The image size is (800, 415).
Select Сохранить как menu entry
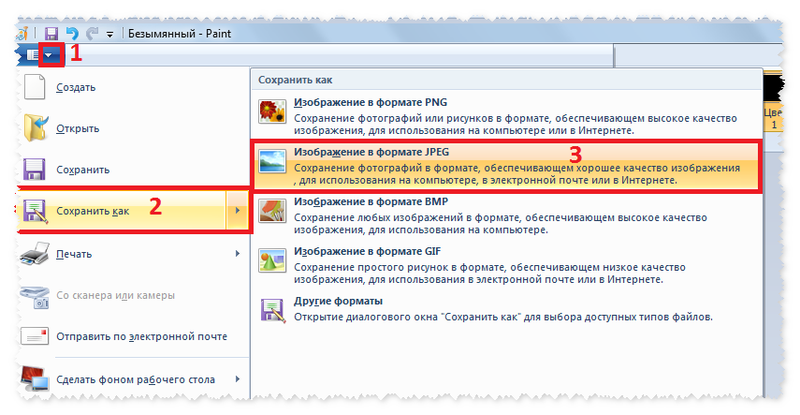pos(121,211)
